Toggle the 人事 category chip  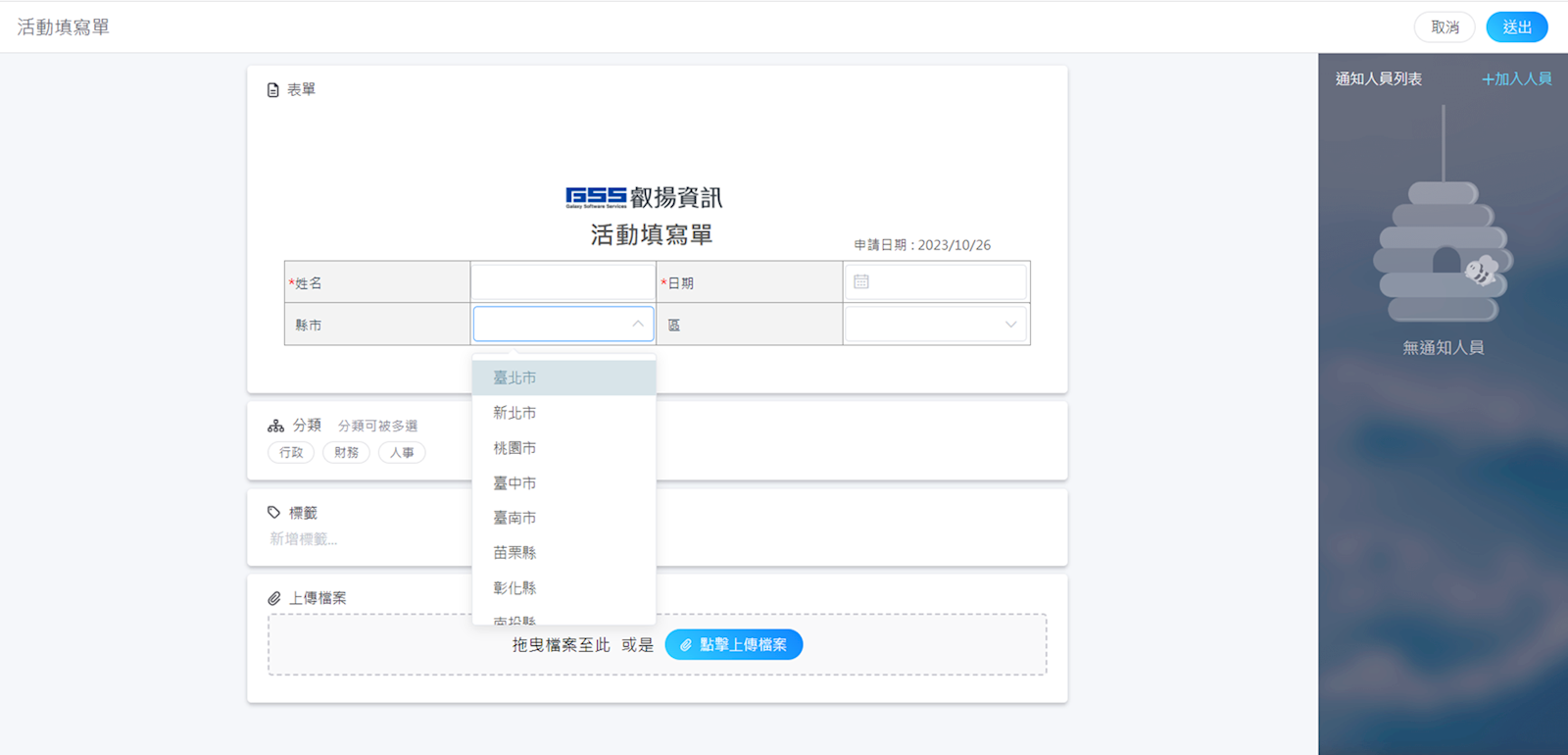(402, 453)
